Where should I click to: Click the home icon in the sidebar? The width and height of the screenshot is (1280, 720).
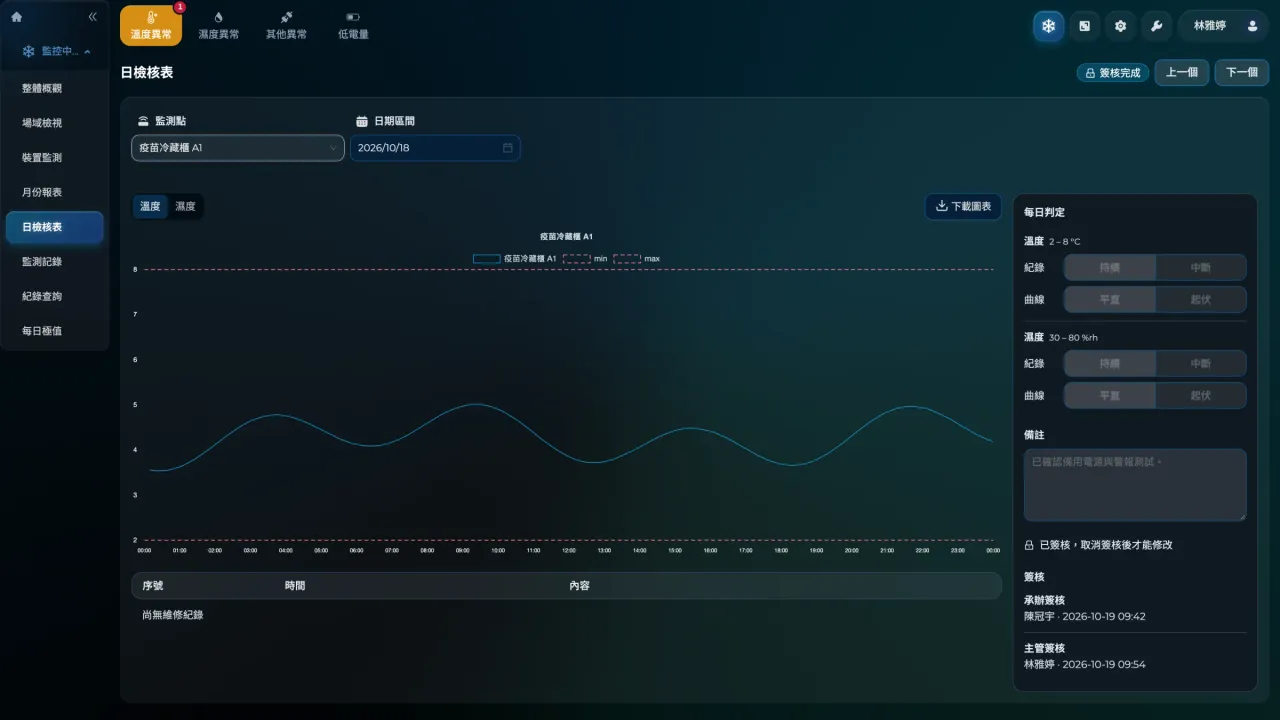[x=16, y=17]
